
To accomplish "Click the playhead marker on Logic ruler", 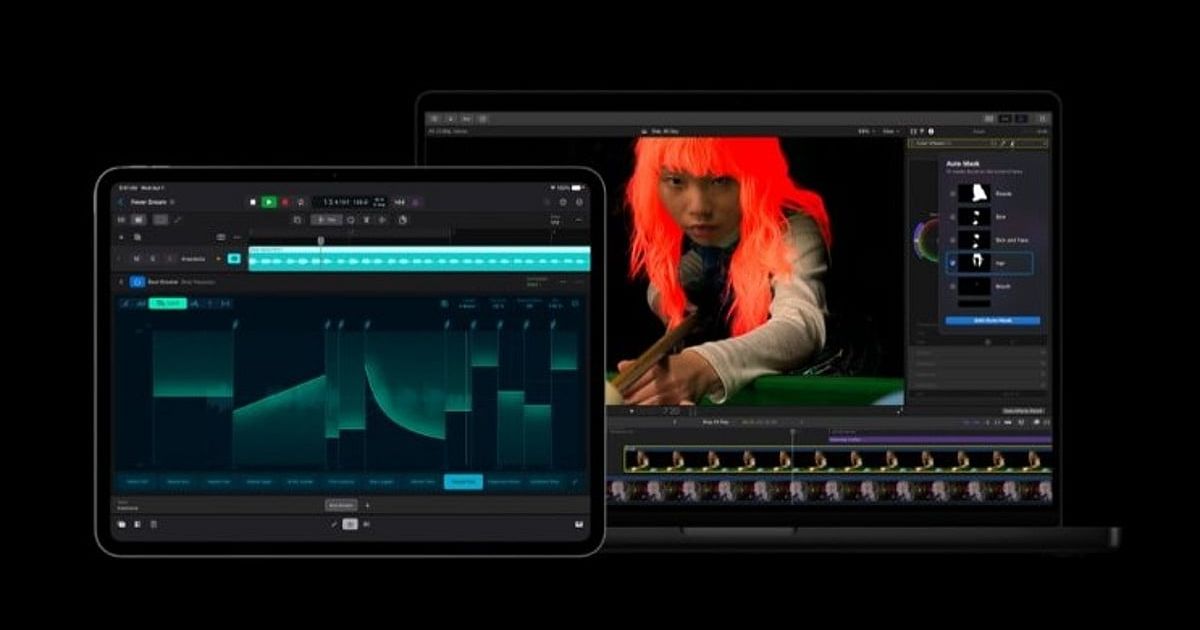I will pos(320,240).
